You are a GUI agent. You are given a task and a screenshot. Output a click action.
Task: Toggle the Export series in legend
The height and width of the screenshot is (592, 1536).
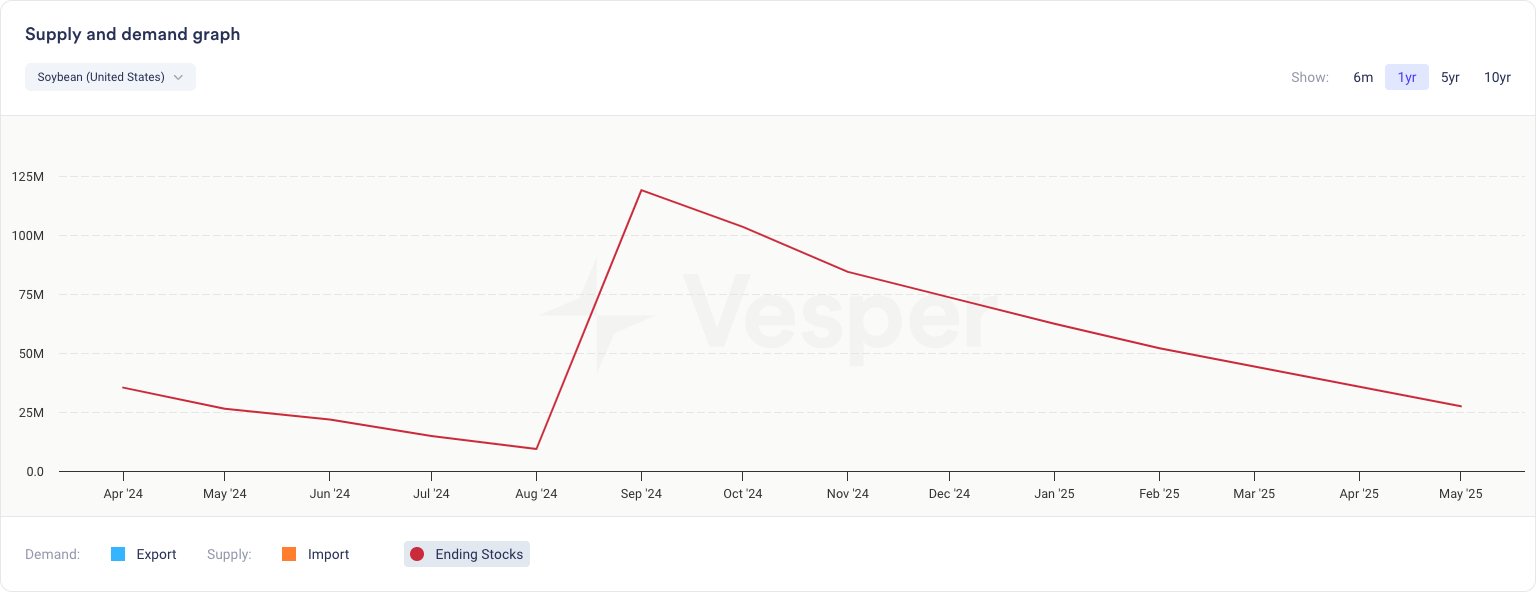[x=156, y=554]
